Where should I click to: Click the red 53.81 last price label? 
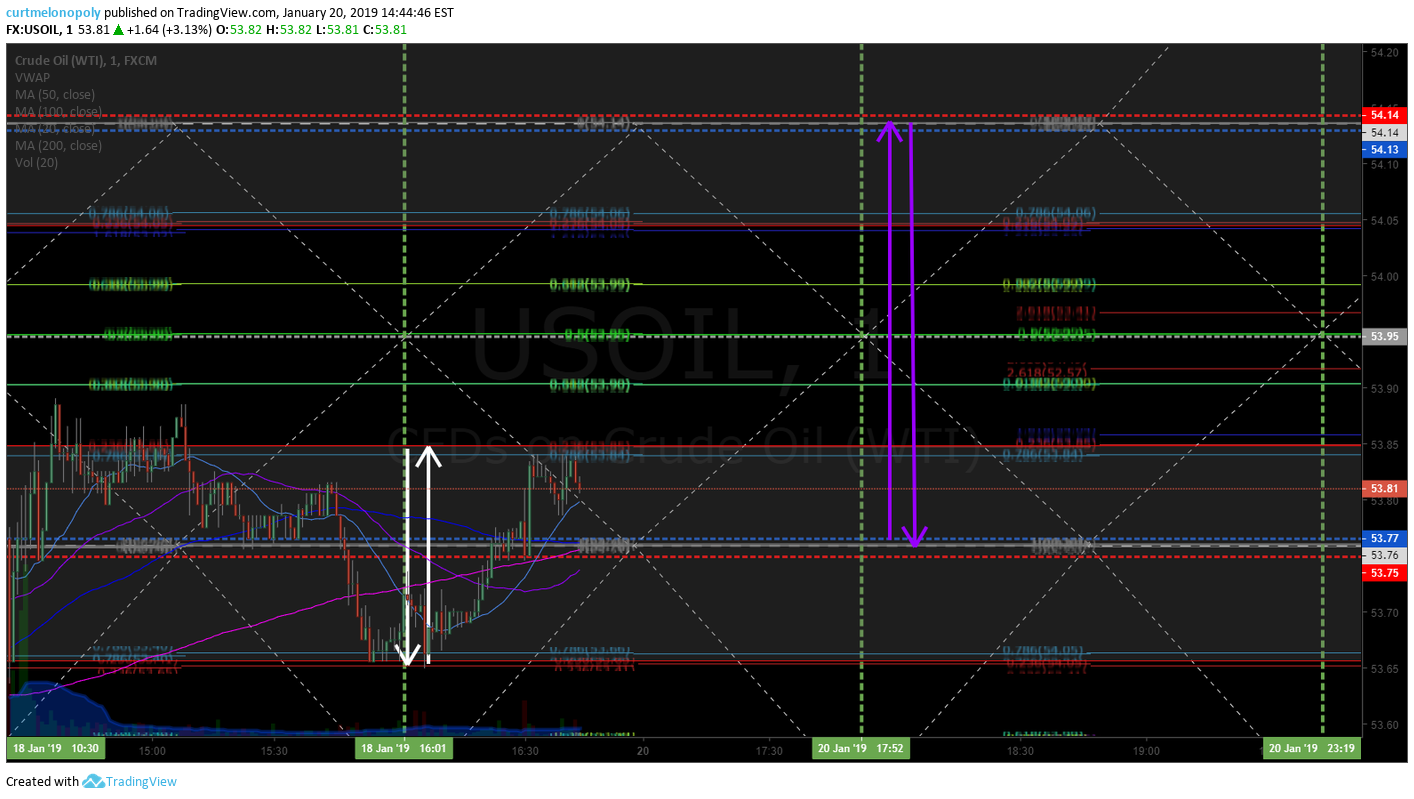click(1385, 489)
